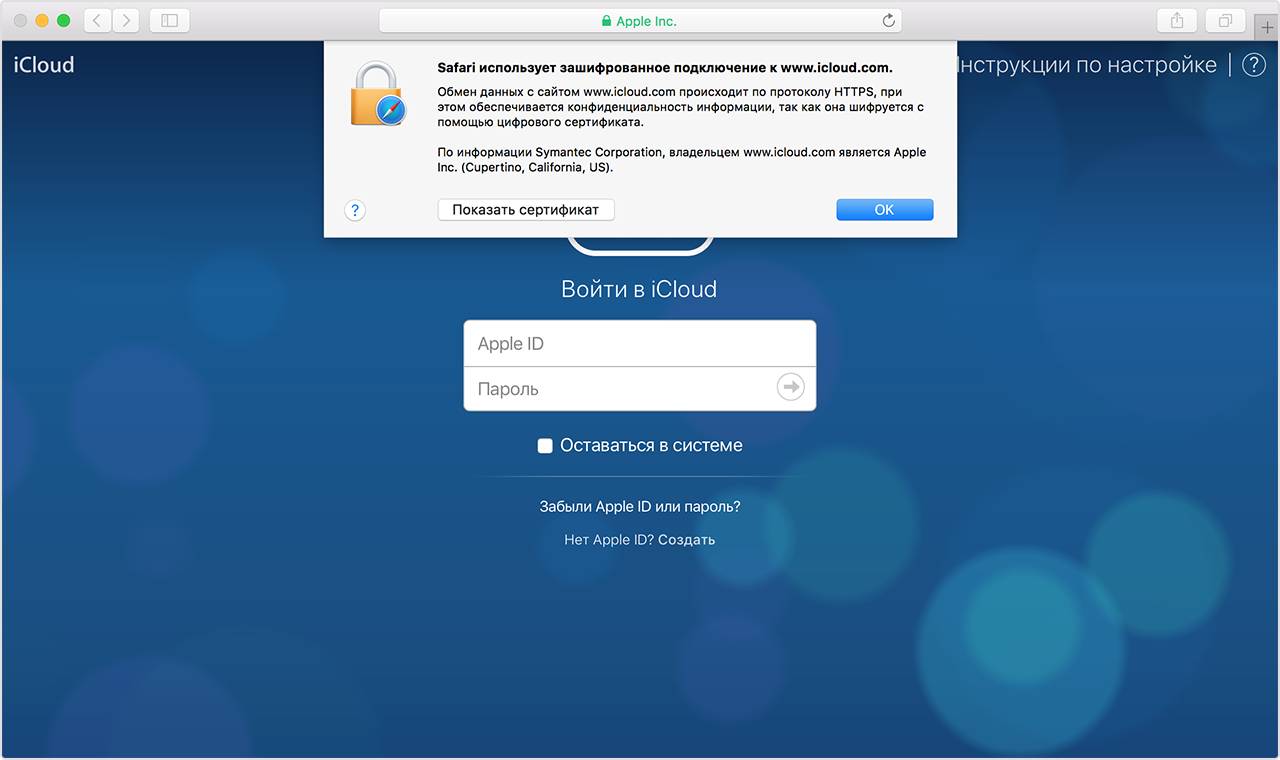Click the Пароль input field
Image resolution: width=1280 pixels, height=760 pixels.
pos(620,387)
